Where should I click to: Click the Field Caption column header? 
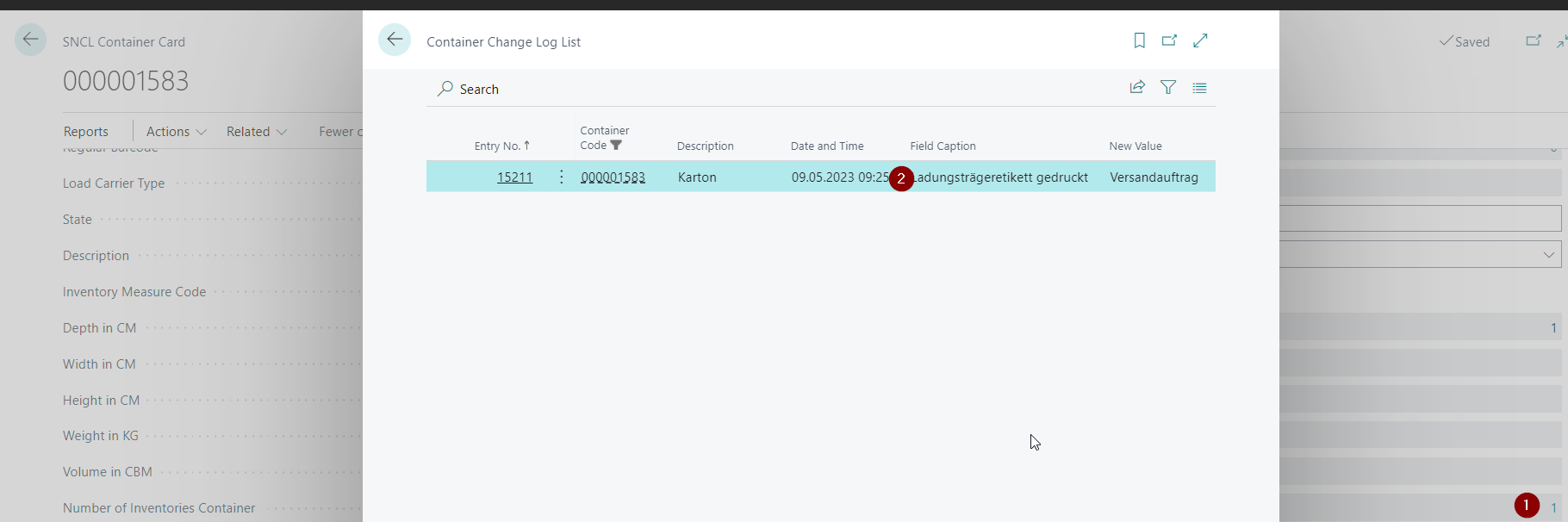(943, 146)
